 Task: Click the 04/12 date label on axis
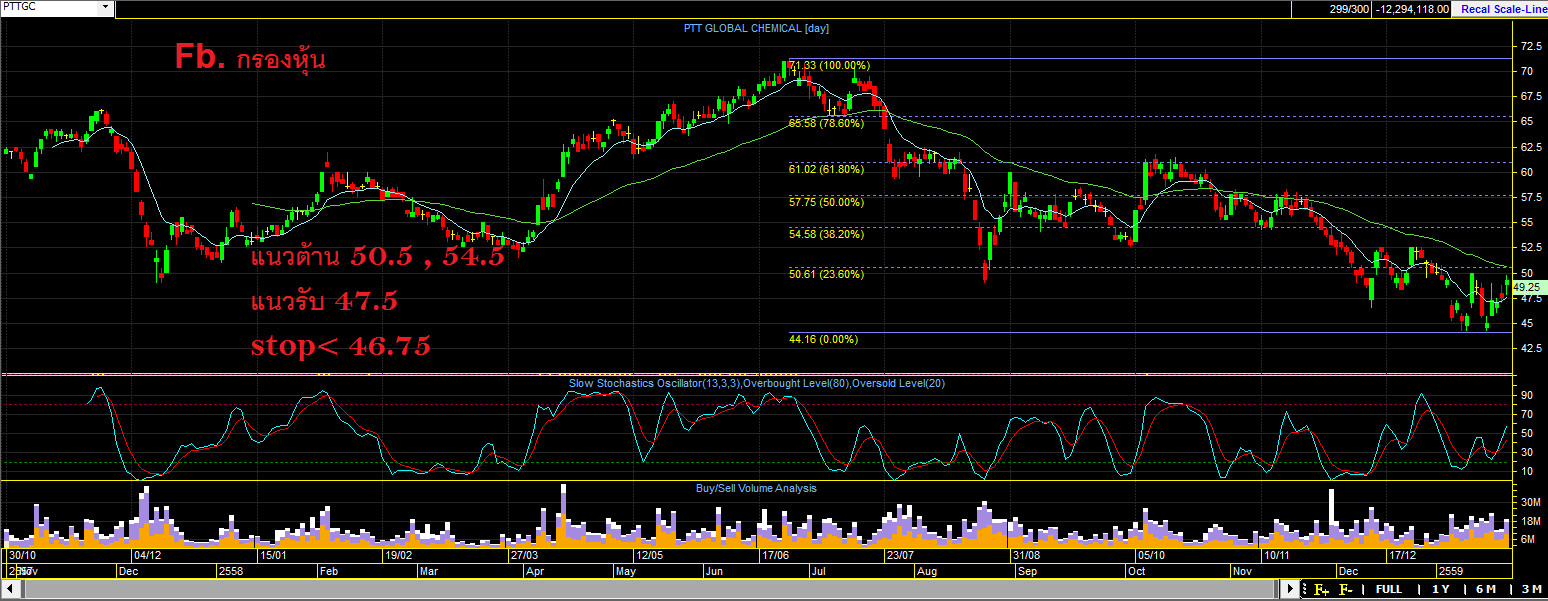point(146,554)
